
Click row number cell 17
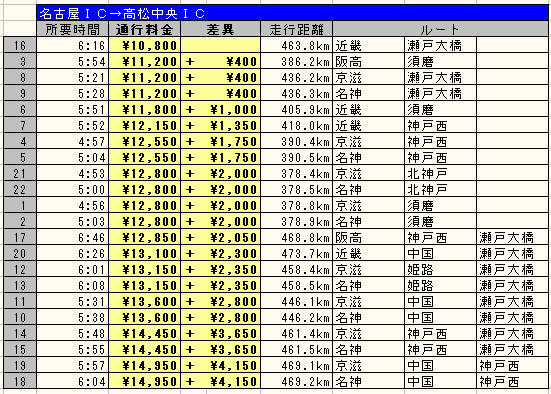coord(20,237)
